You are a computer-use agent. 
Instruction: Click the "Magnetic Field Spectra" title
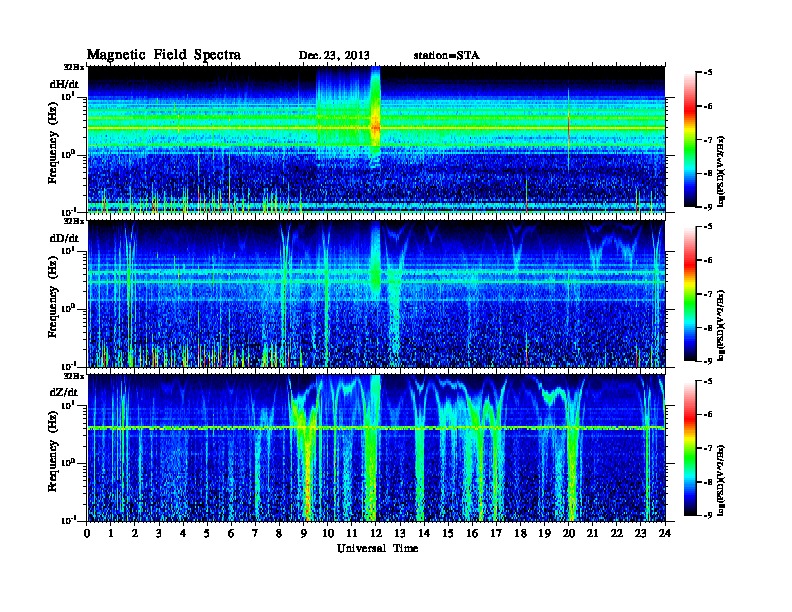163,55
